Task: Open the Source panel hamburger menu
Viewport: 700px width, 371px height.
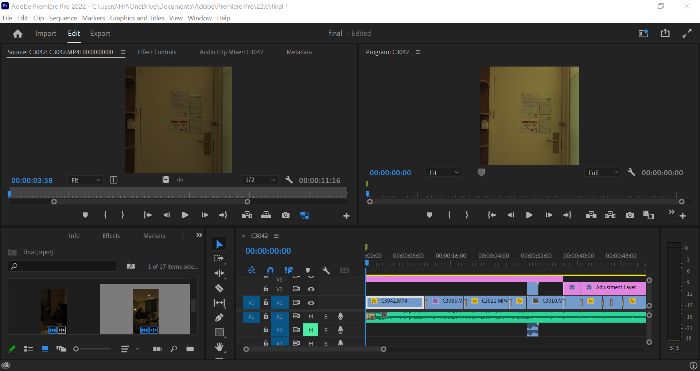Action: click(123, 52)
